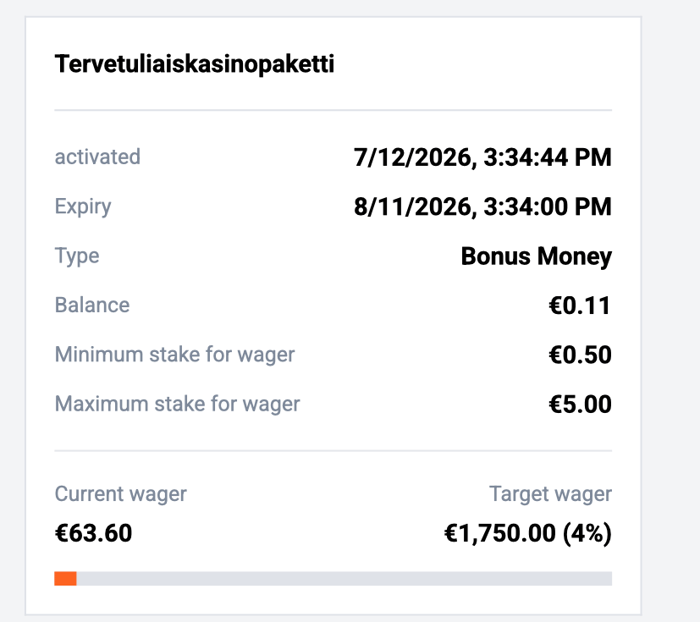Click the "Expiry" label
700x622 pixels.
[x=83, y=207]
